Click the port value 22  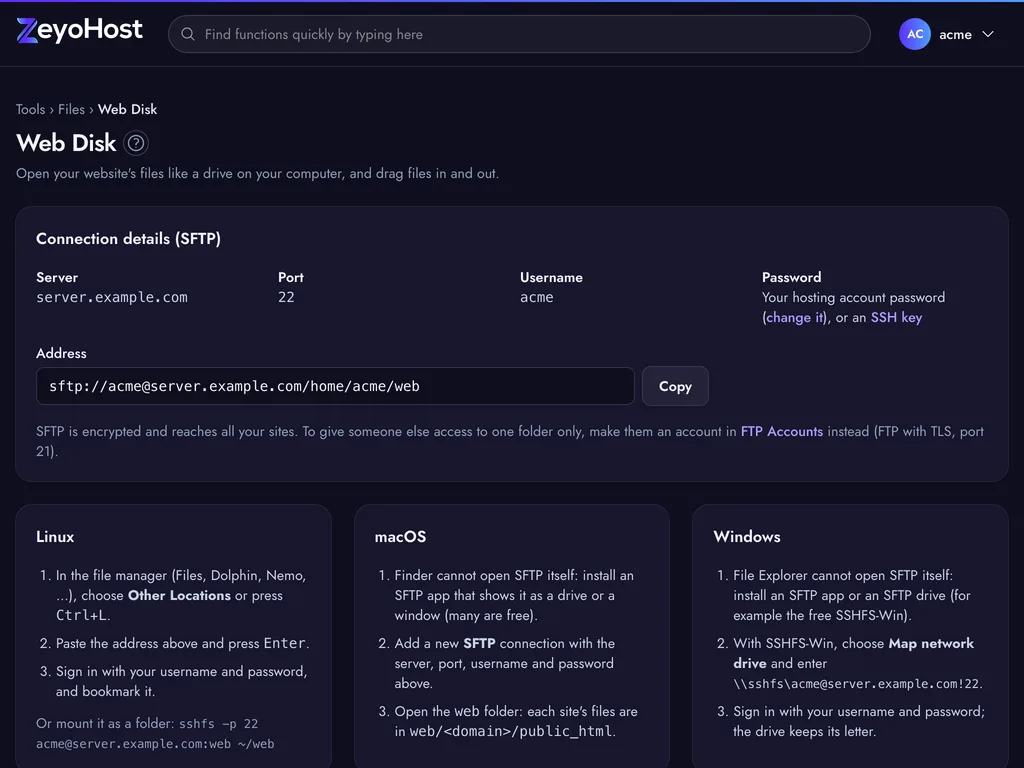point(286,297)
